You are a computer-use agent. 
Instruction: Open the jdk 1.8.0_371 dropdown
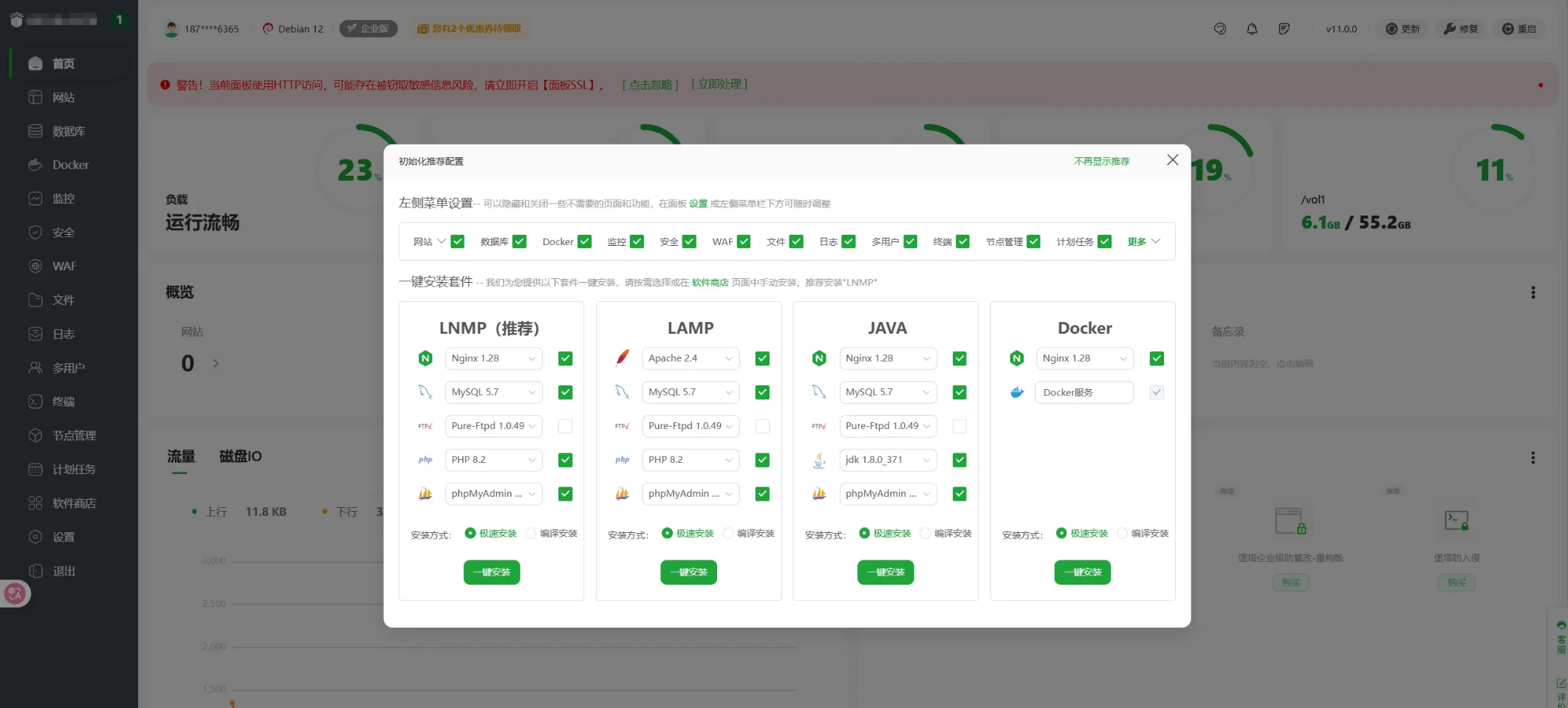[887, 460]
